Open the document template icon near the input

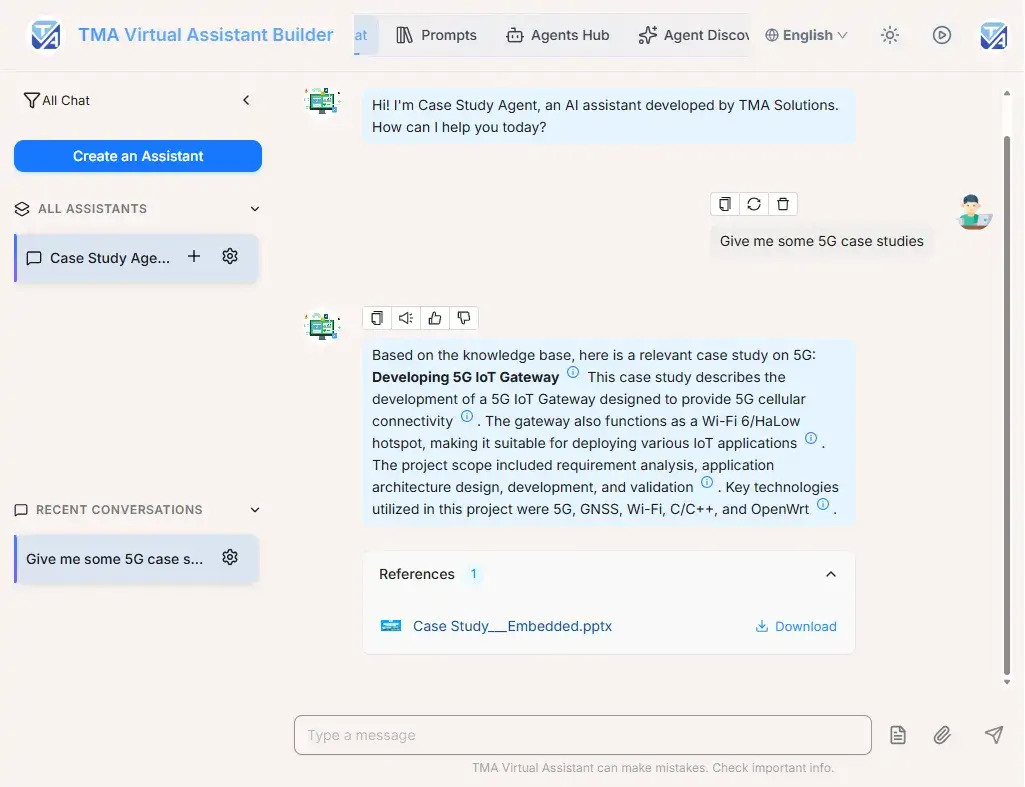[897, 734]
